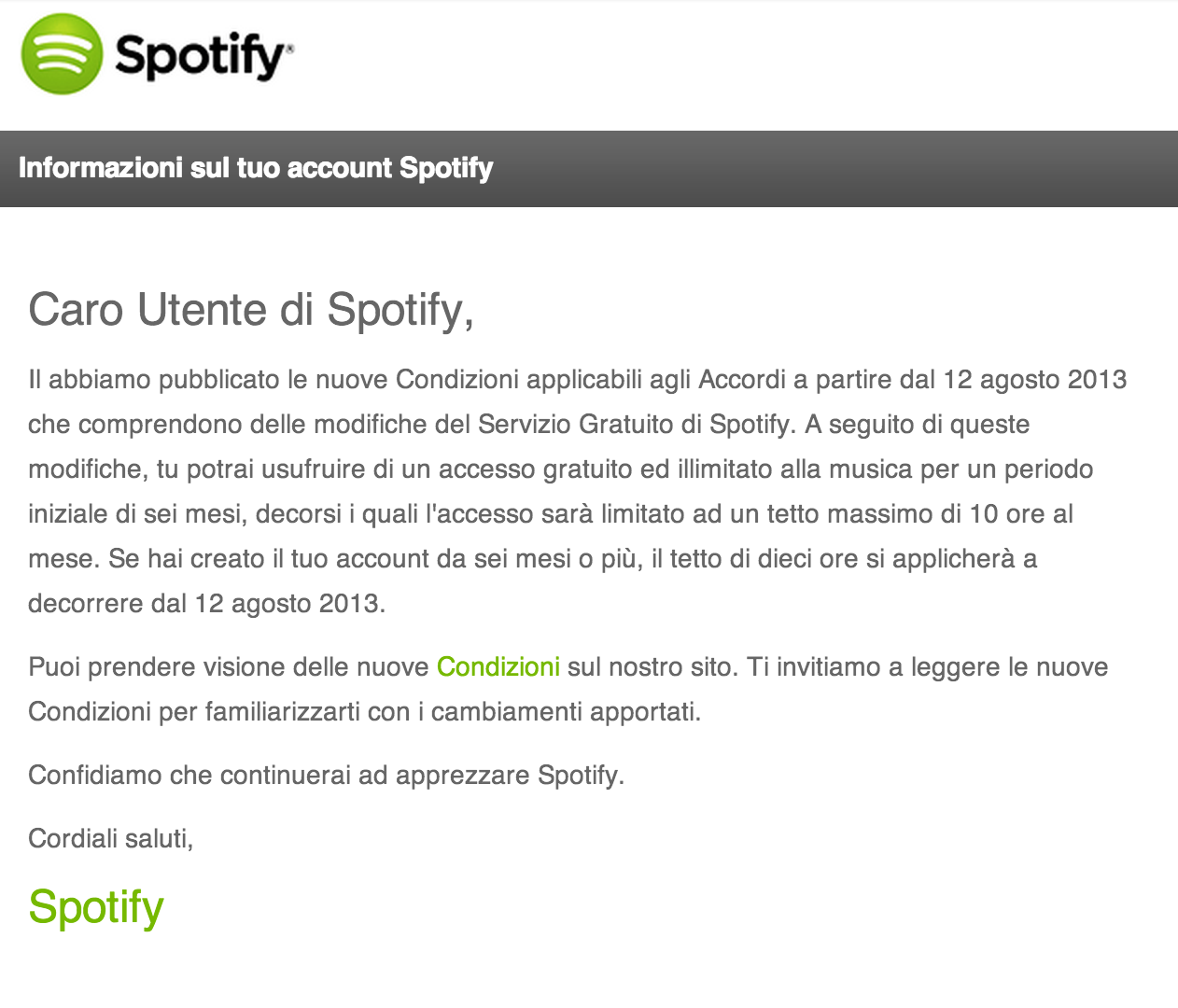Select the 'Informazioni sul tuo account Spotify' banner
Viewport: 1178px width, 1008px height.
point(589,169)
